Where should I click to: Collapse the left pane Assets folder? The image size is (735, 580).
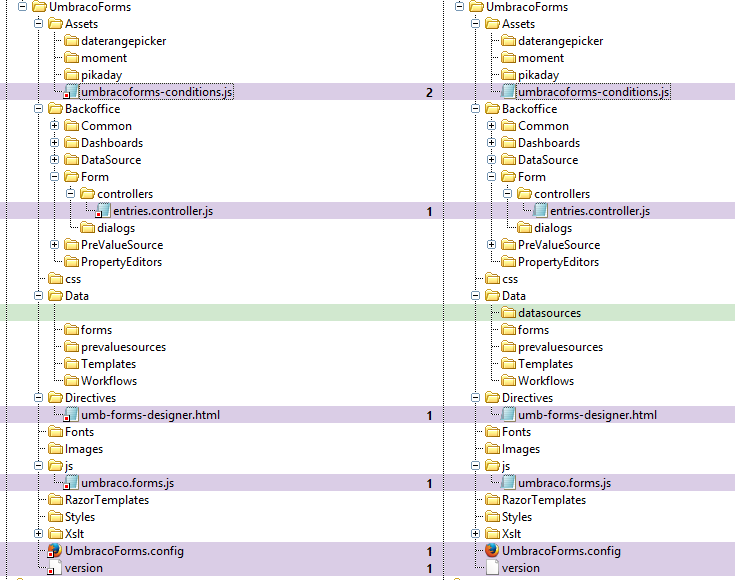point(38,23)
